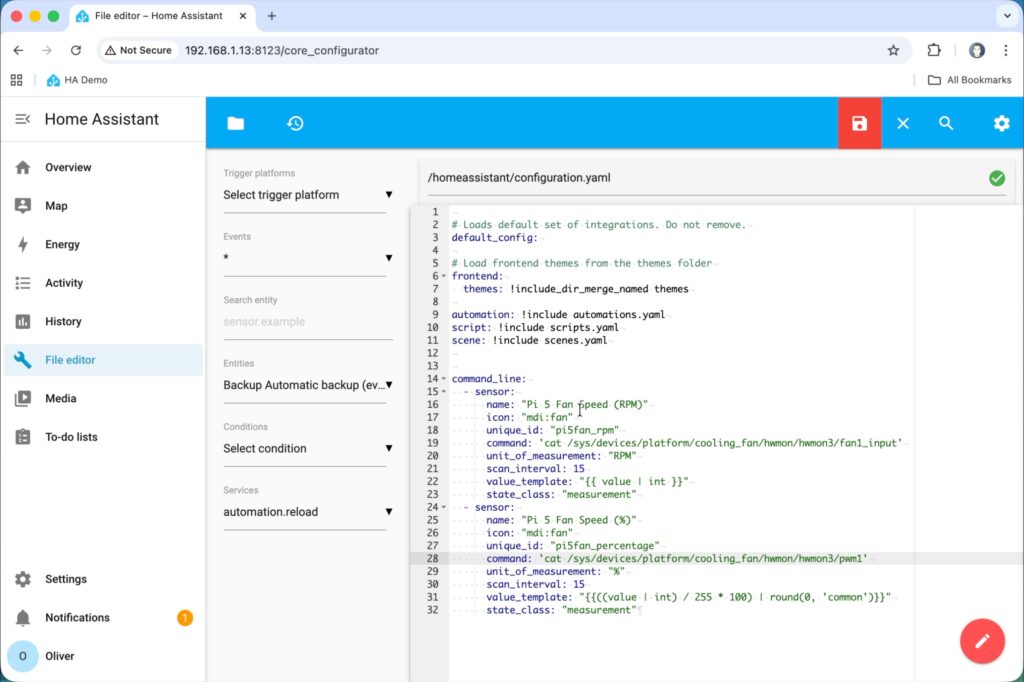1024x682 pixels.
Task: Expand the Services automation.reload dropdown
Action: 305,512
